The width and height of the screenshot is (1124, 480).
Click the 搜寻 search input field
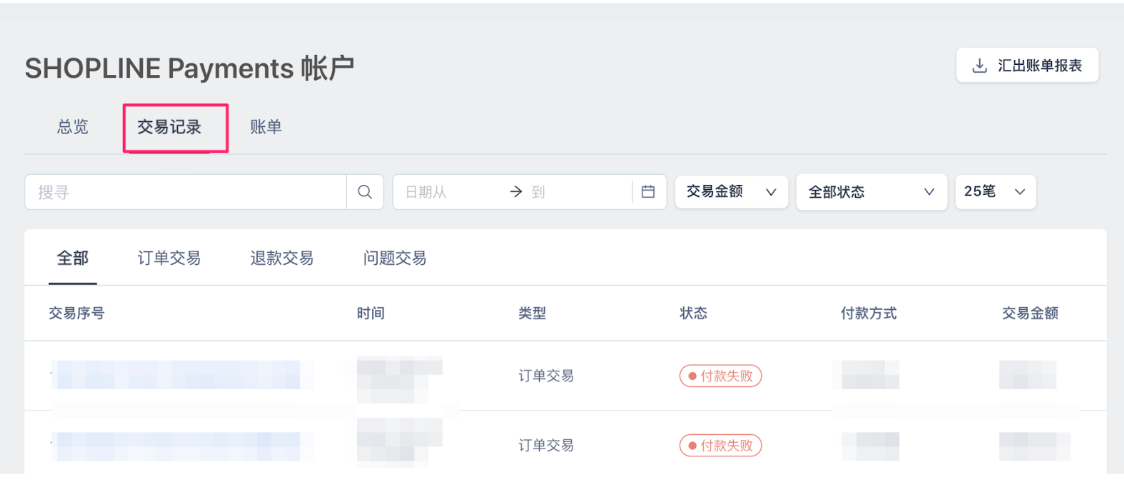(186, 192)
